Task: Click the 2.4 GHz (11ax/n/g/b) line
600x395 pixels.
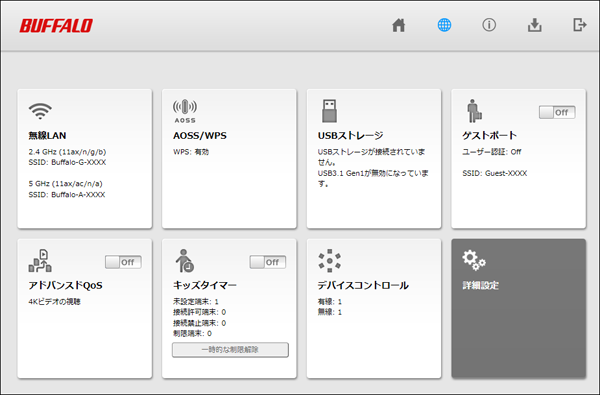Action: tap(67, 152)
